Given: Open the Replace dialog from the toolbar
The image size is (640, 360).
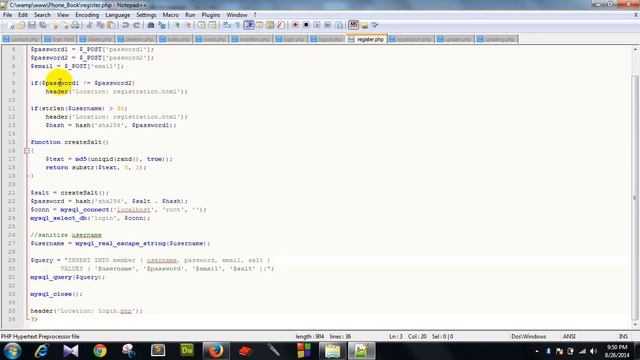Looking at the screenshot, I should 162,25.
